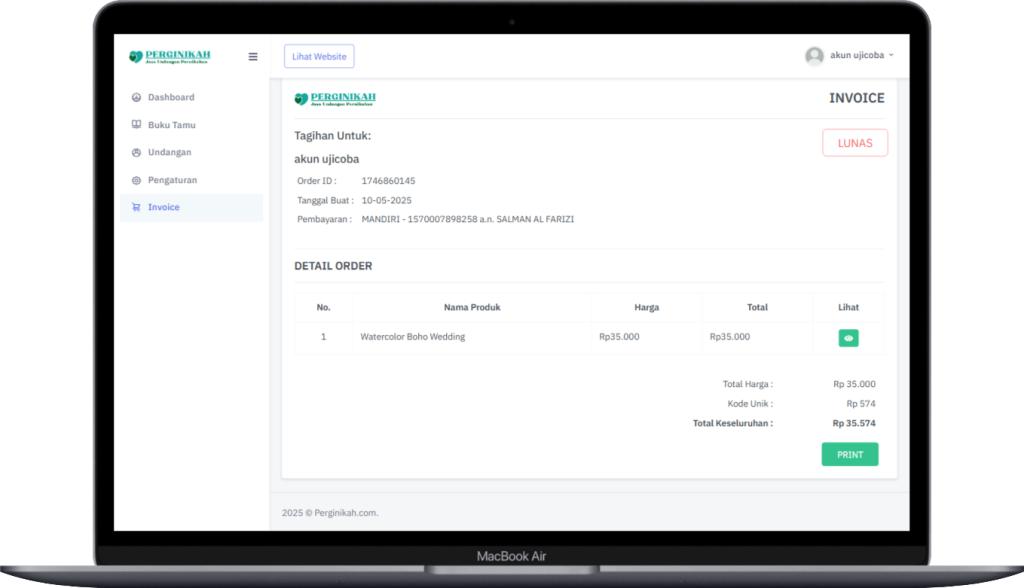Screen dimensions: 1024x588
Task: Click the Total Keseluruhan value Rp 35.574
Action: [854, 423]
